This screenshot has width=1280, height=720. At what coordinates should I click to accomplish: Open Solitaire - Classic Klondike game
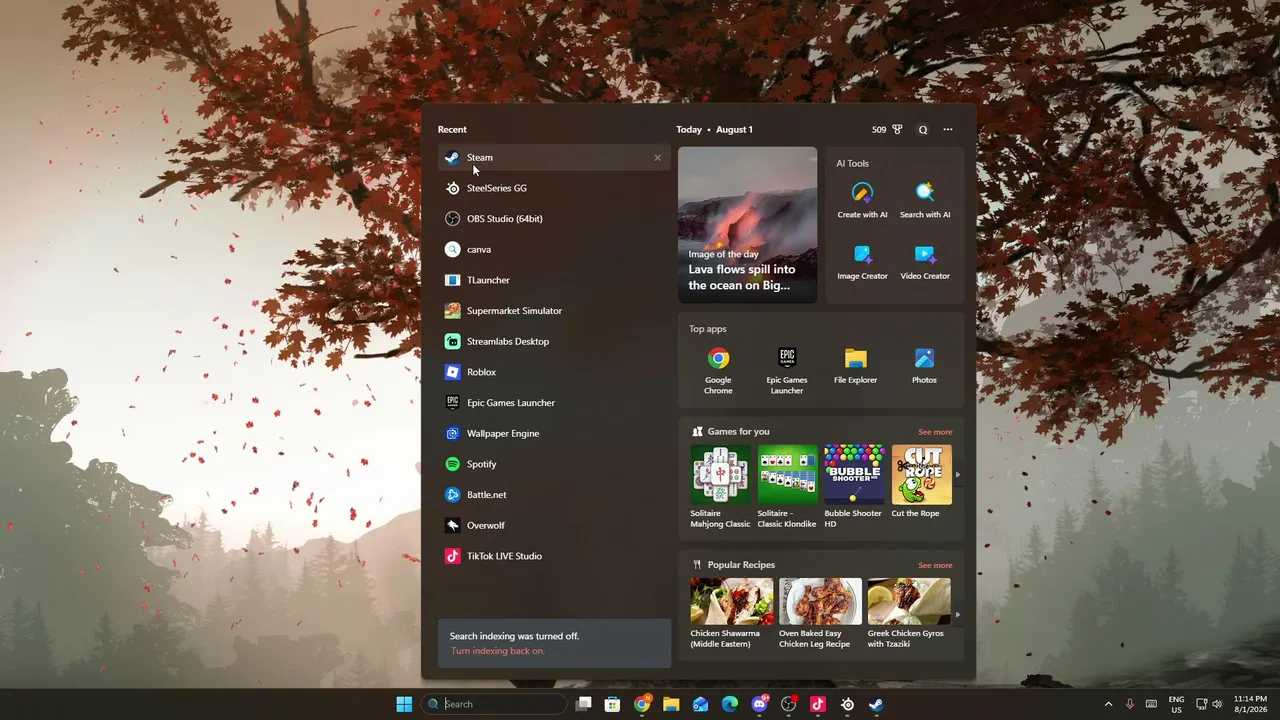[x=788, y=487]
